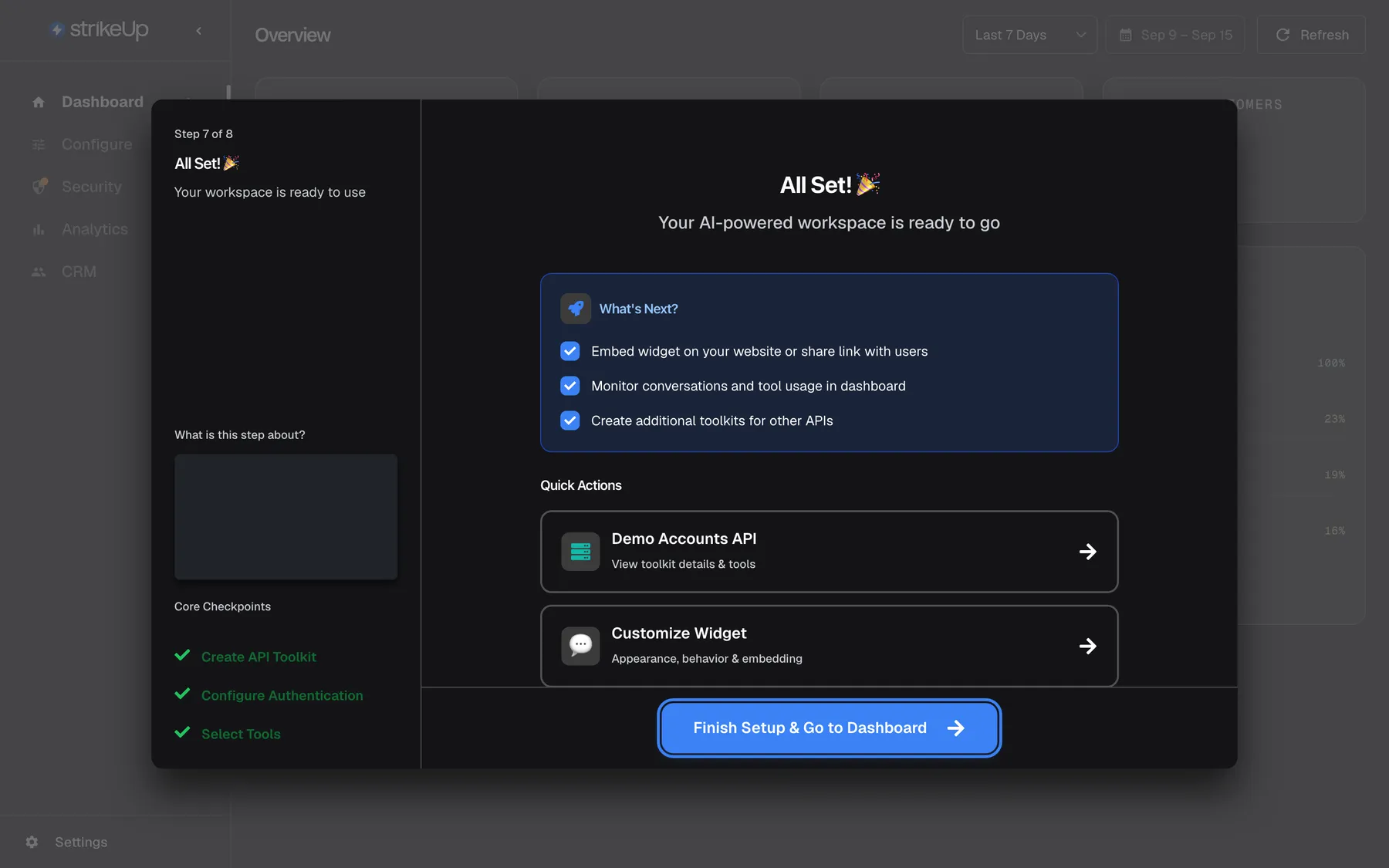Viewport: 1389px width, 868px height.
Task: Toggle the Monitor conversations checkbox
Action: pos(570,386)
